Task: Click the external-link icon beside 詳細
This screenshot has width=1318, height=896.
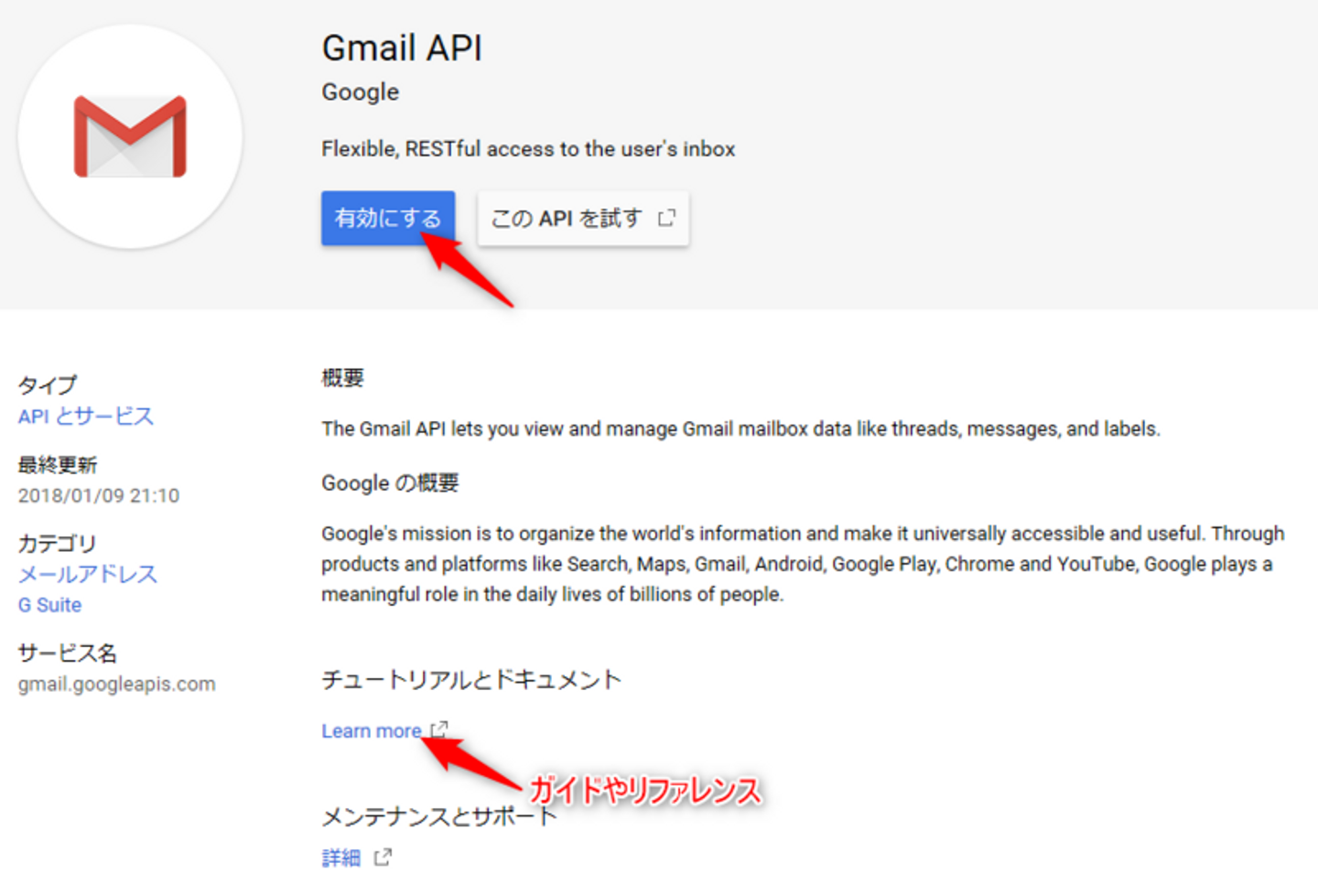Action: pyautogui.click(x=384, y=858)
